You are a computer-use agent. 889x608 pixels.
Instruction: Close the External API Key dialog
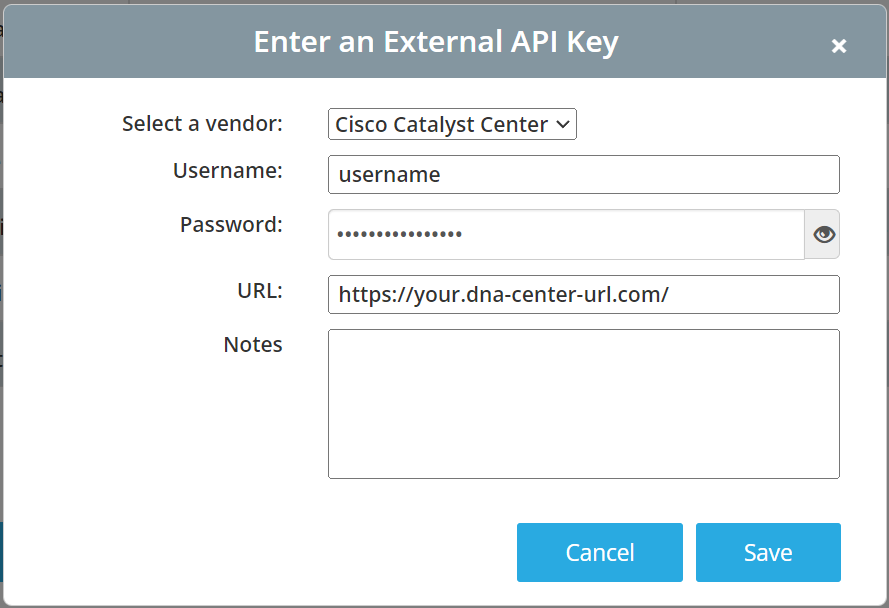pyautogui.click(x=839, y=45)
